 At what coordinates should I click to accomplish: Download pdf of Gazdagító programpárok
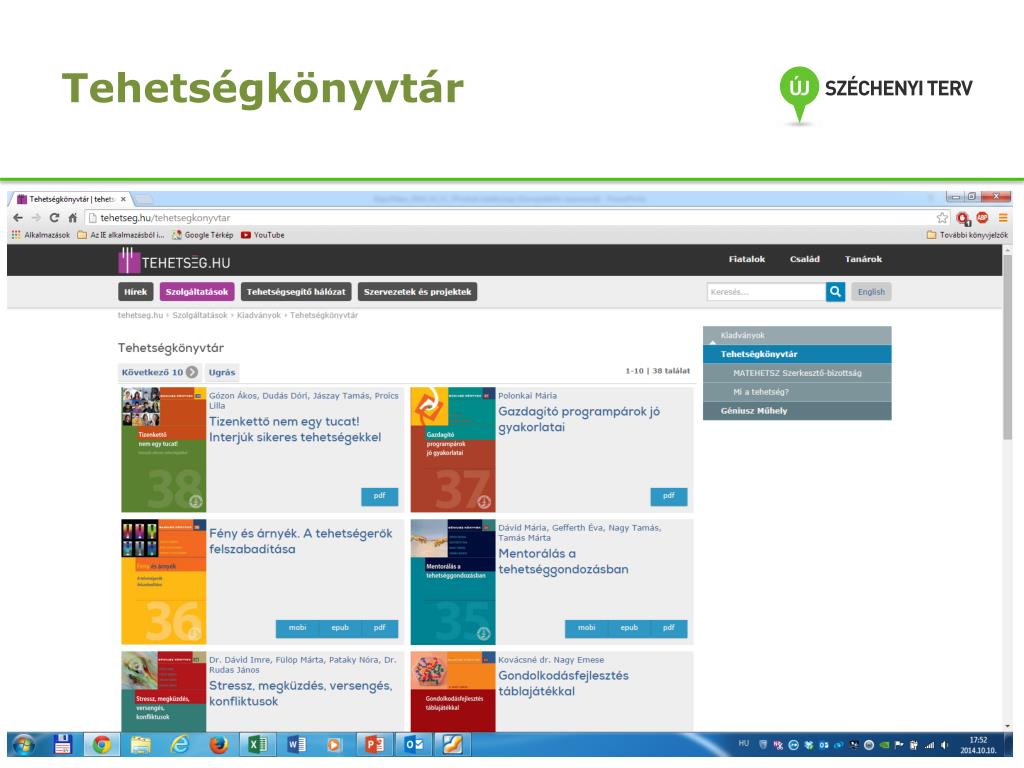(669, 496)
